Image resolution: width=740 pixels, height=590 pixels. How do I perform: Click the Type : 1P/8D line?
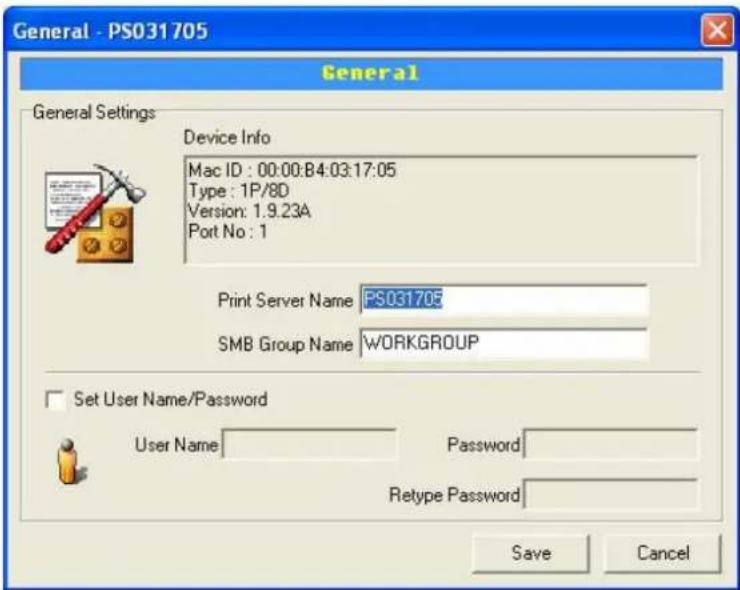[239, 191]
